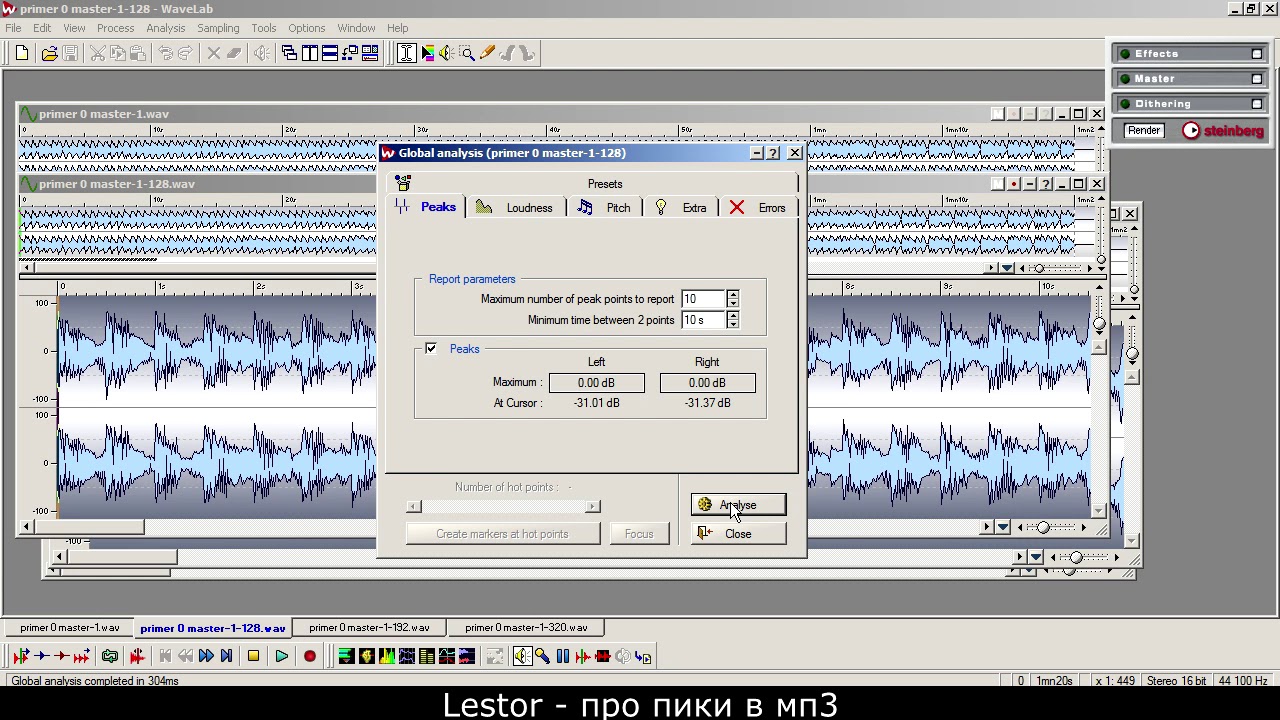Viewport: 1280px width, 720px height.
Task: Open the spectrum analyzer meter icon
Action: [x=388, y=656]
